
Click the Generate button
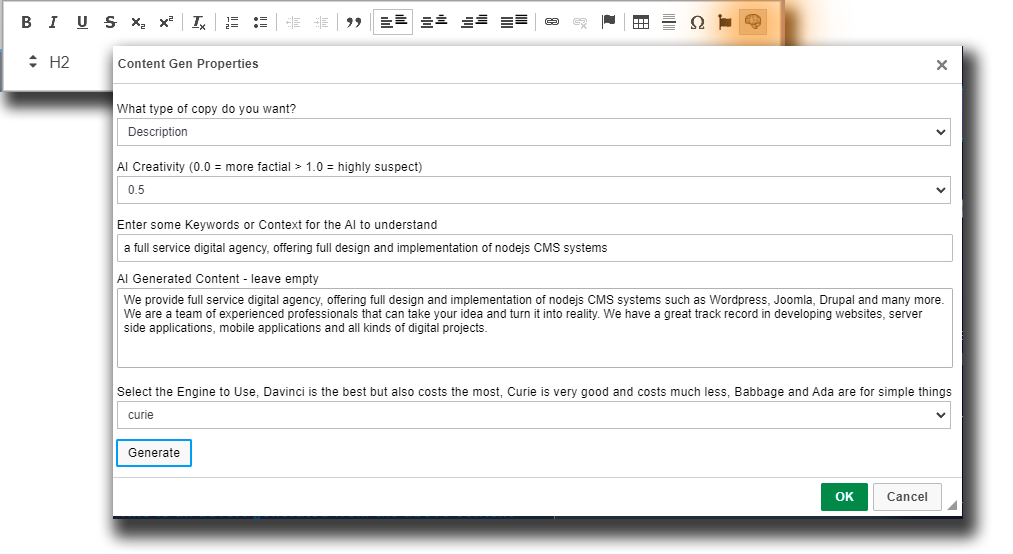[x=154, y=453]
